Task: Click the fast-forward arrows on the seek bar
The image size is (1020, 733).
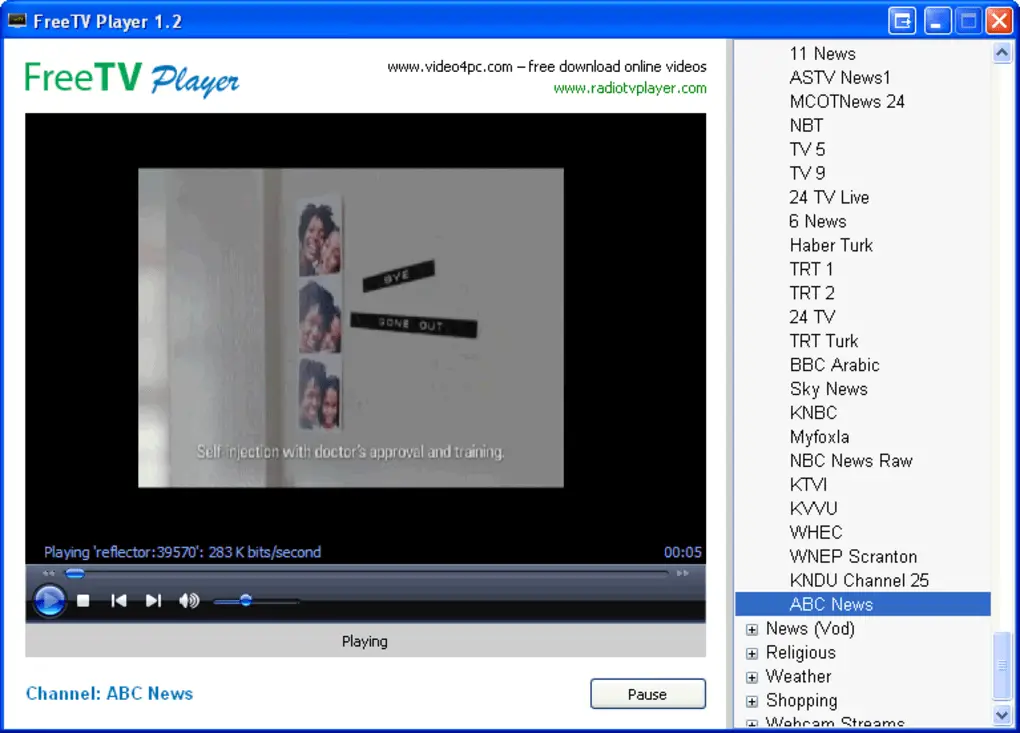Action: (x=683, y=574)
